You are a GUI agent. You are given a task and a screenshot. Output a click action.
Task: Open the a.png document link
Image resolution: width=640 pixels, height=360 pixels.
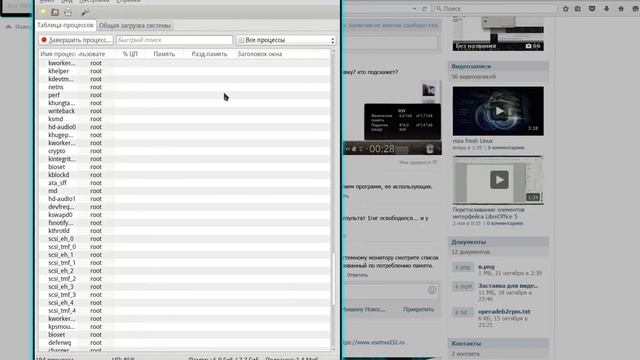coord(486,267)
